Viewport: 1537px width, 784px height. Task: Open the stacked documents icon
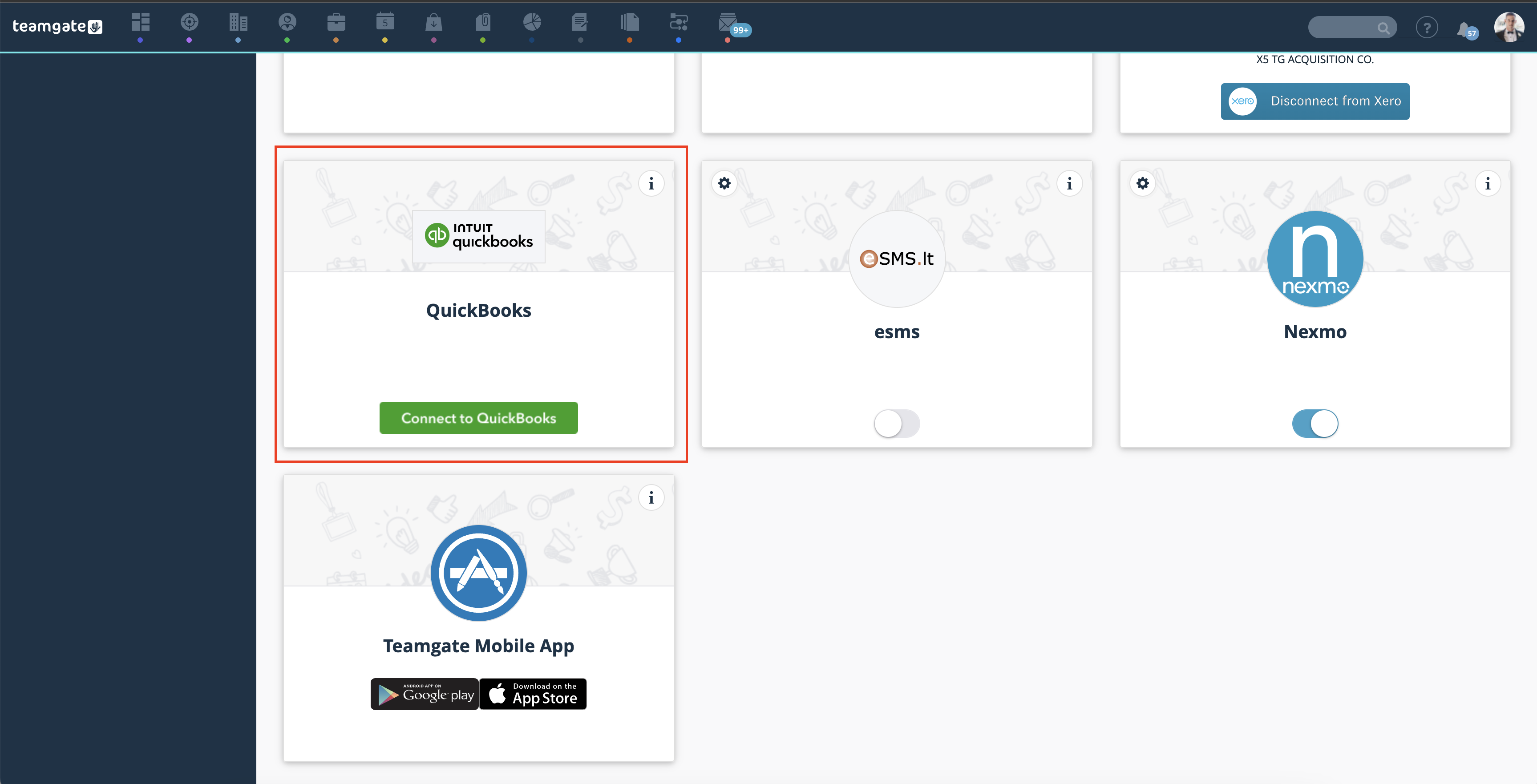[x=630, y=22]
